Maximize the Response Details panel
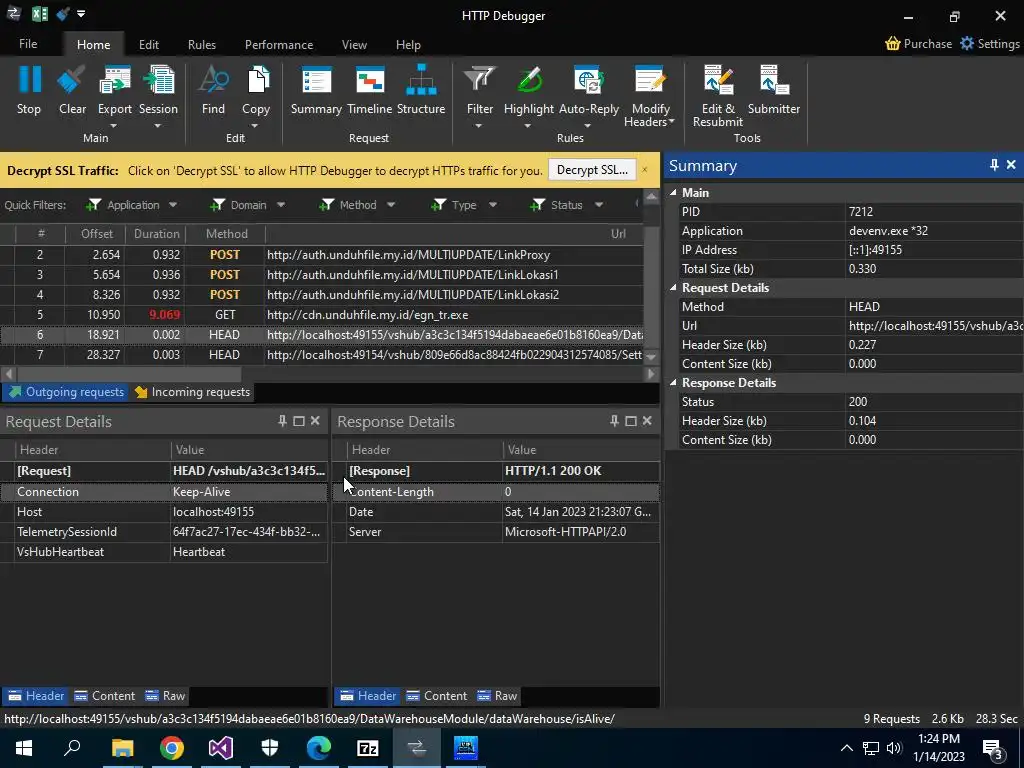Viewport: 1024px width, 768px height. tap(630, 421)
